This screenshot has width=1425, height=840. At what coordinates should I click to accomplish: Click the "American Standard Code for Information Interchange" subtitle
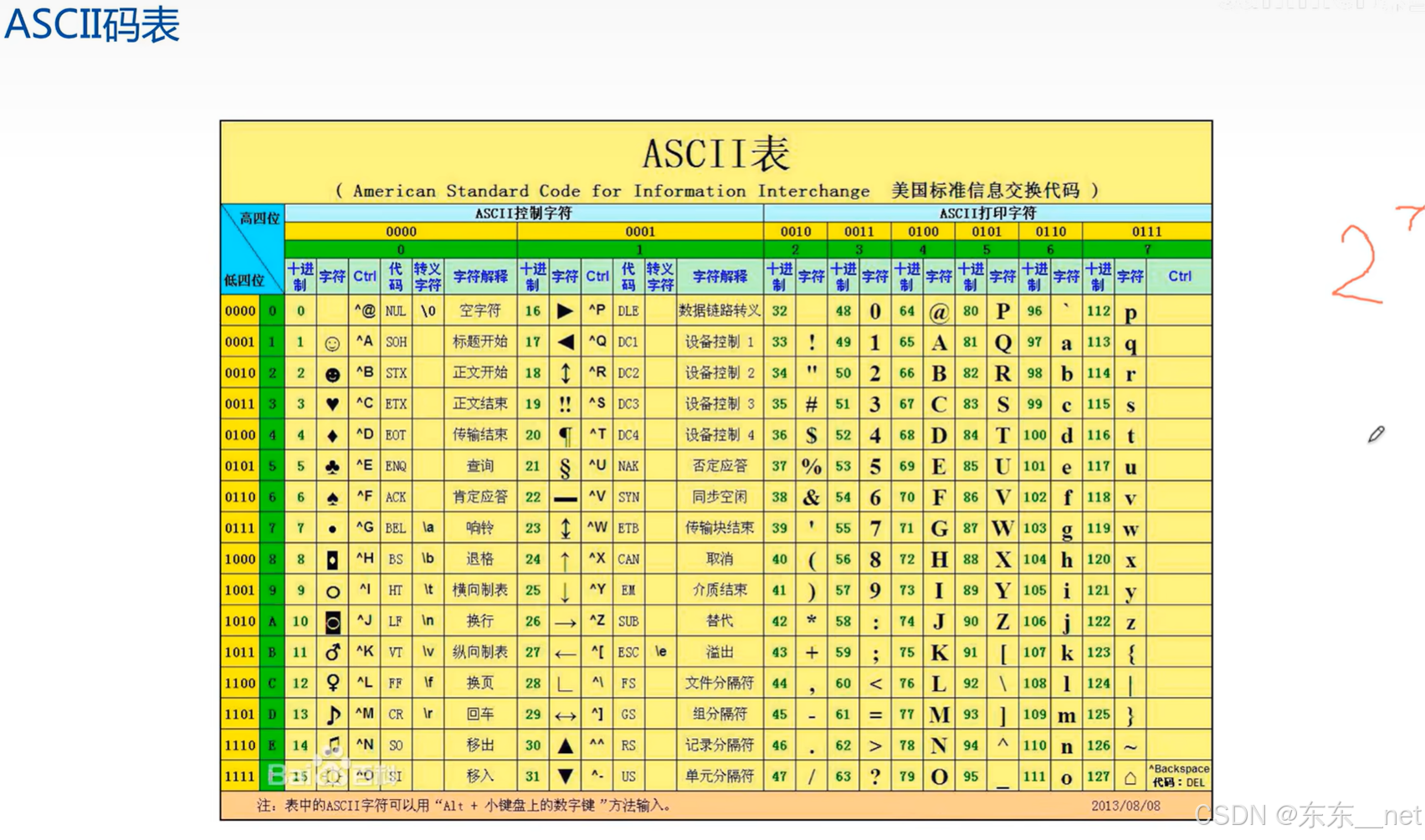611,191
